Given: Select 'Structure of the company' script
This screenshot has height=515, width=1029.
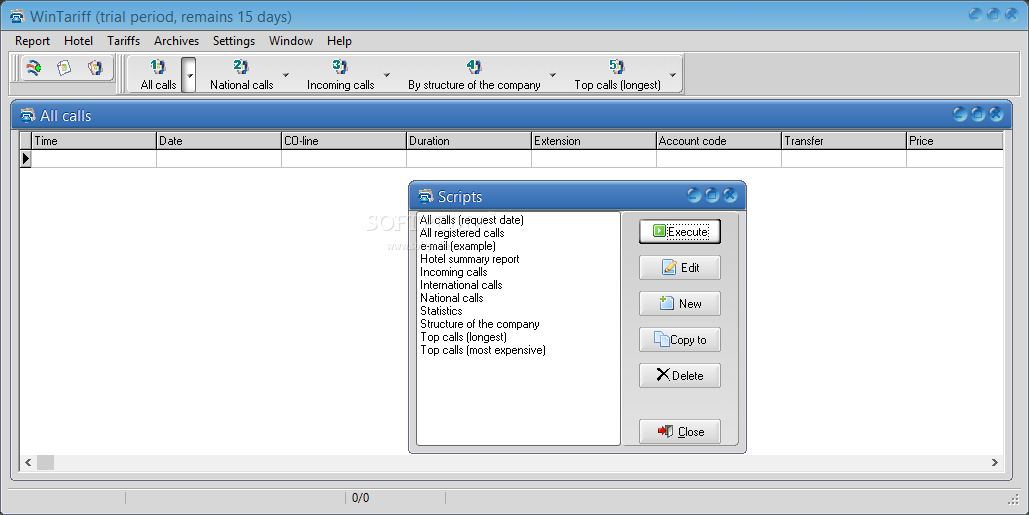Looking at the screenshot, I should (480, 324).
